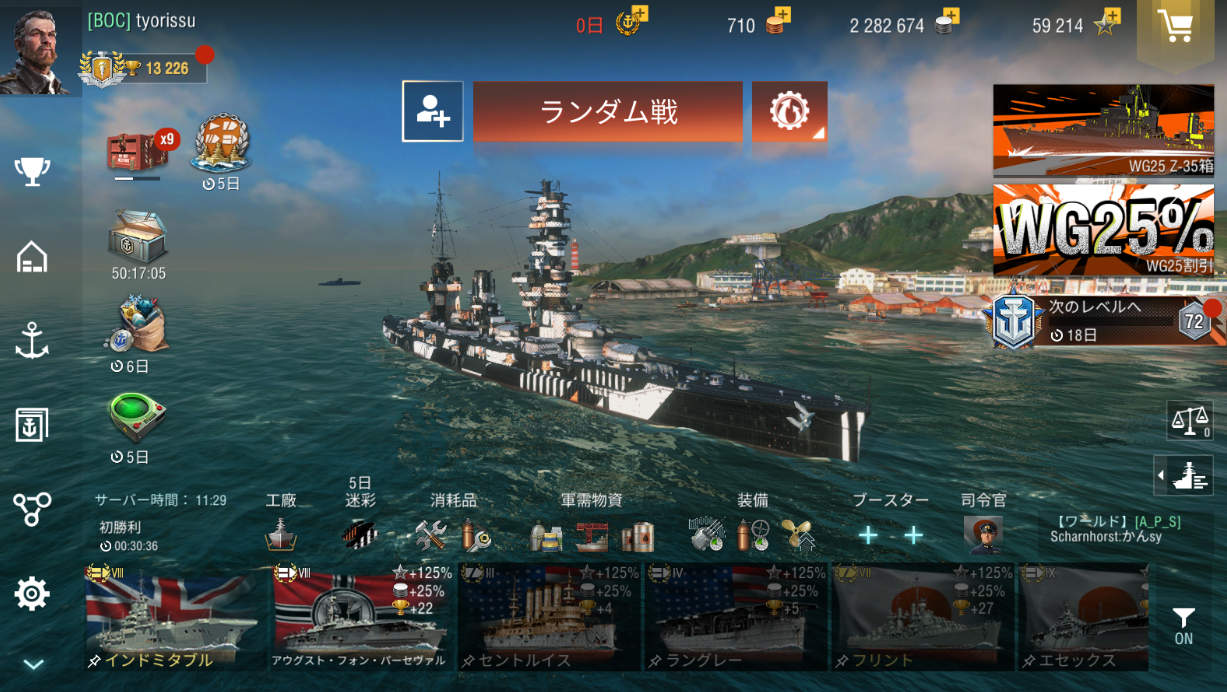Select the インドミタブル ship card
Image resolution: width=1227 pixels, height=692 pixels.
click(171, 616)
